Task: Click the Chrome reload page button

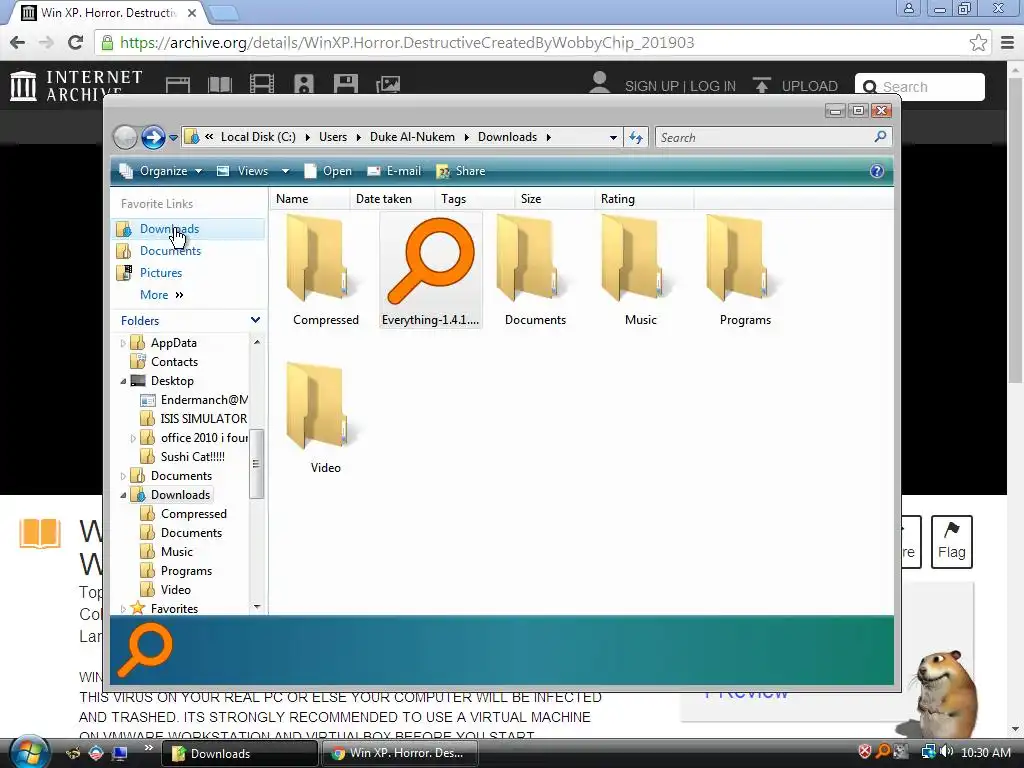Action: click(75, 42)
